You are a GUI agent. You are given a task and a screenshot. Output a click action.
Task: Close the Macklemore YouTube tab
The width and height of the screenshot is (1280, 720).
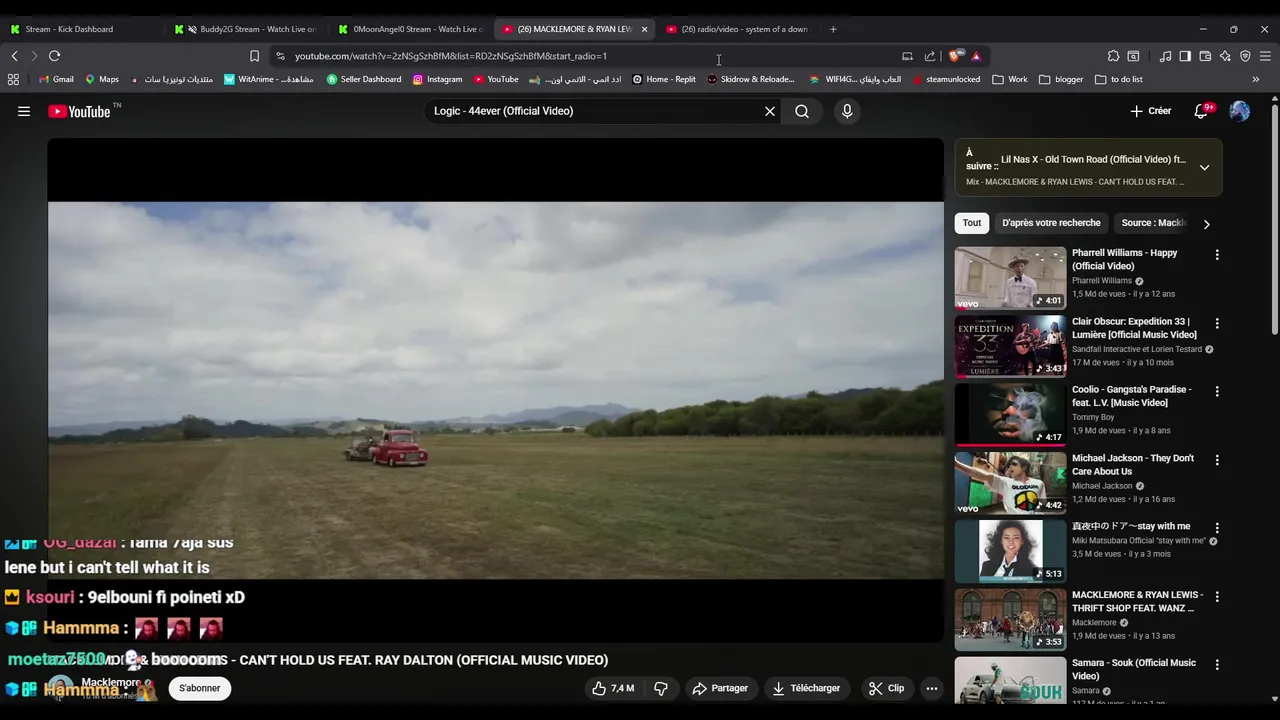[644, 29]
